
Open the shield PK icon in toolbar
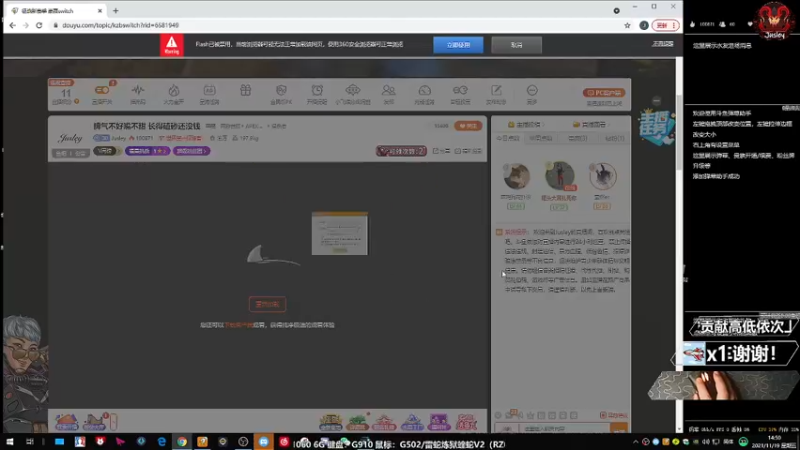tap(281, 90)
